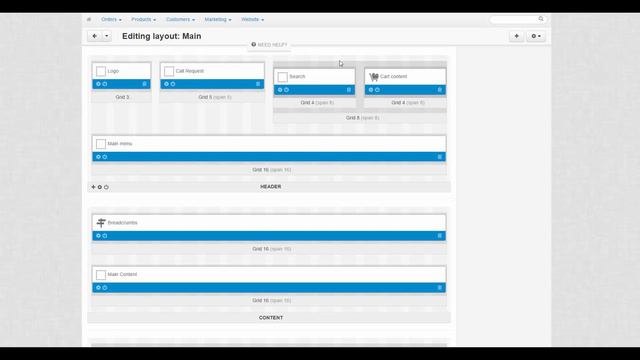Click the Grid 3 label under Logo

[x=122, y=97]
